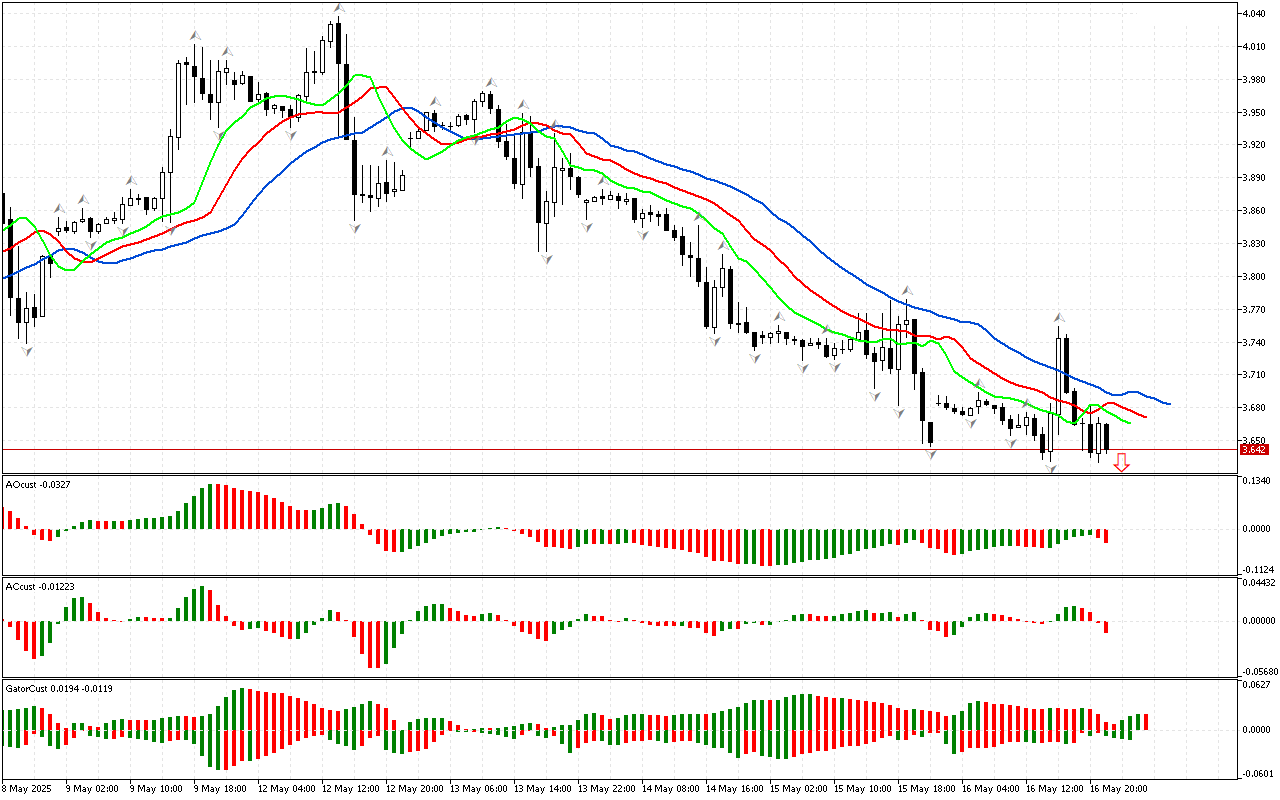Select the right end of the red Alligator teeth line

click(x=1145, y=417)
